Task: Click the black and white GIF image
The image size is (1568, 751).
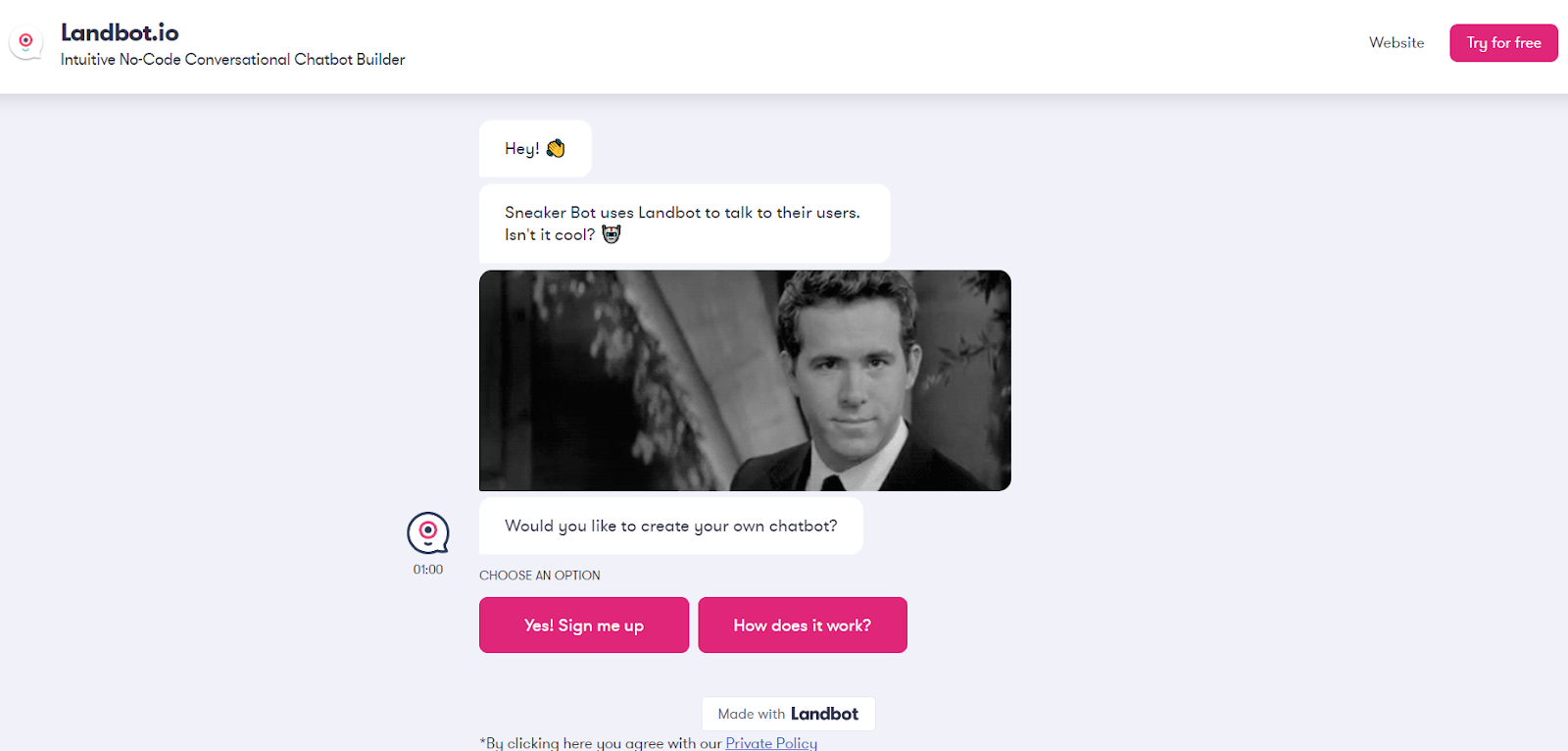Action: point(745,380)
